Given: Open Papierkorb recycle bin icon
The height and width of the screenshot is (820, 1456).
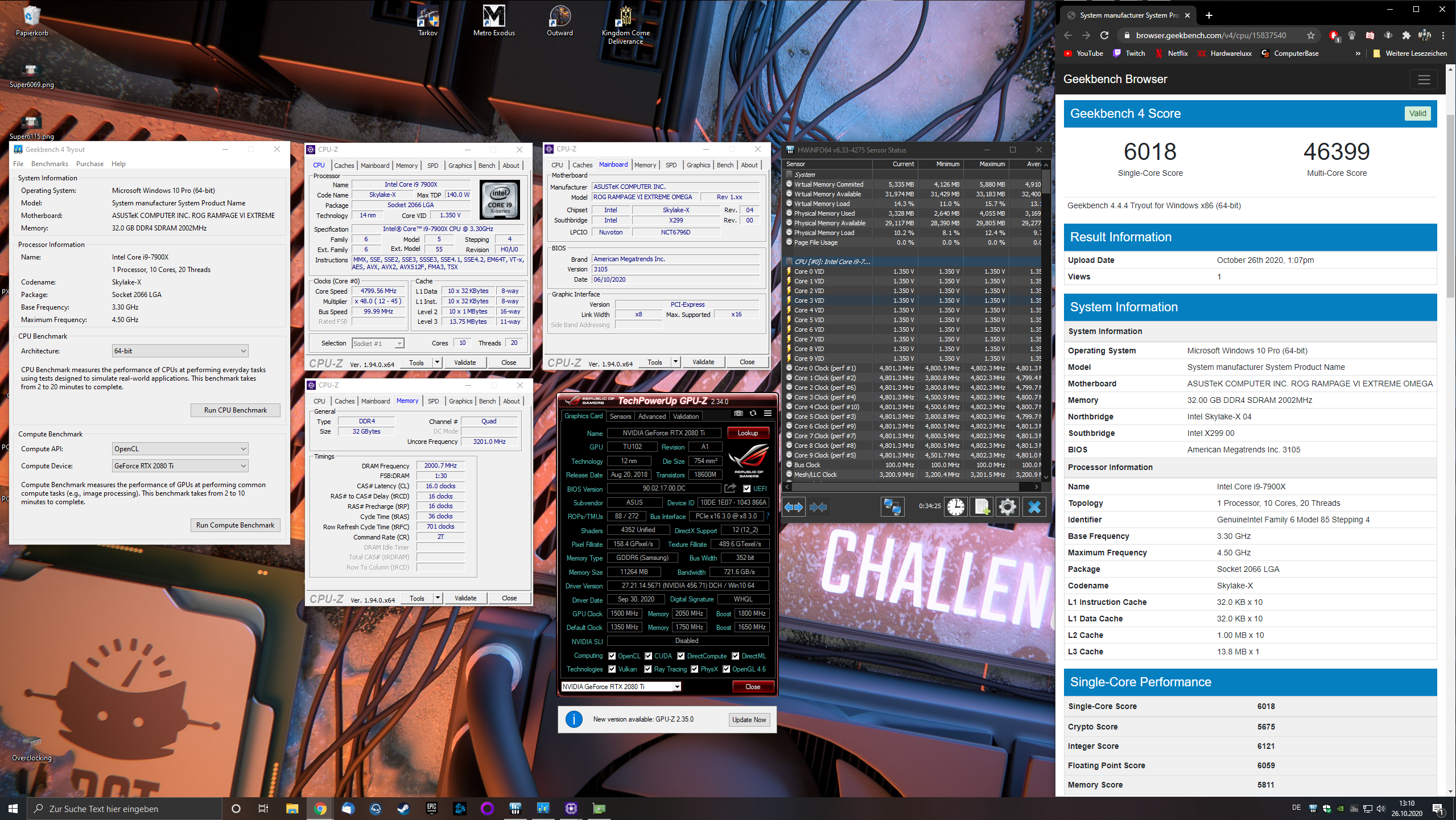Looking at the screenshot, I should [32, 20].
